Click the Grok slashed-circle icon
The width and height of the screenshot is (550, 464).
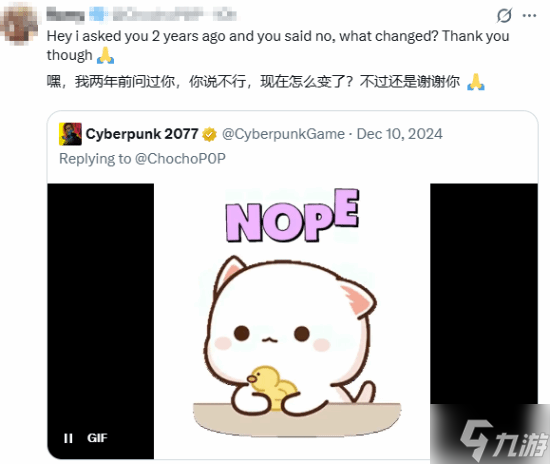[504, 15]
